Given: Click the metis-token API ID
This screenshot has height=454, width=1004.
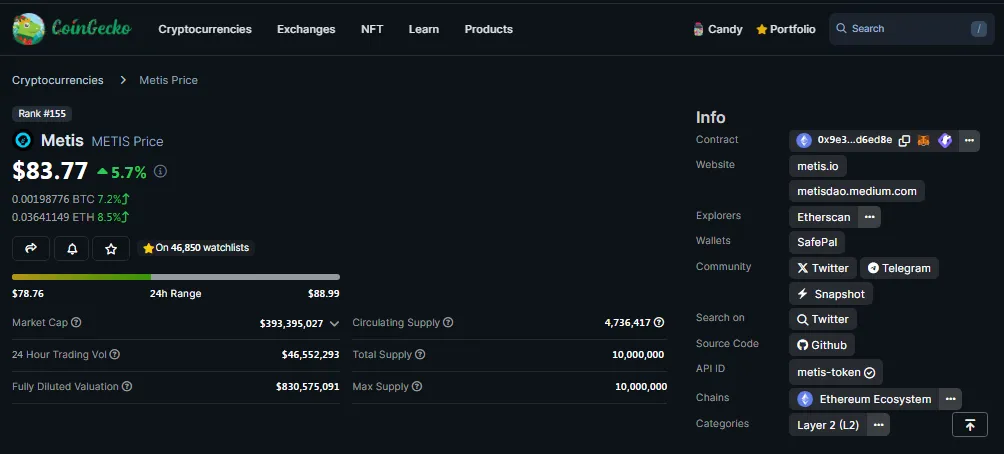Looking at the screenshot, I should point(836,373).
